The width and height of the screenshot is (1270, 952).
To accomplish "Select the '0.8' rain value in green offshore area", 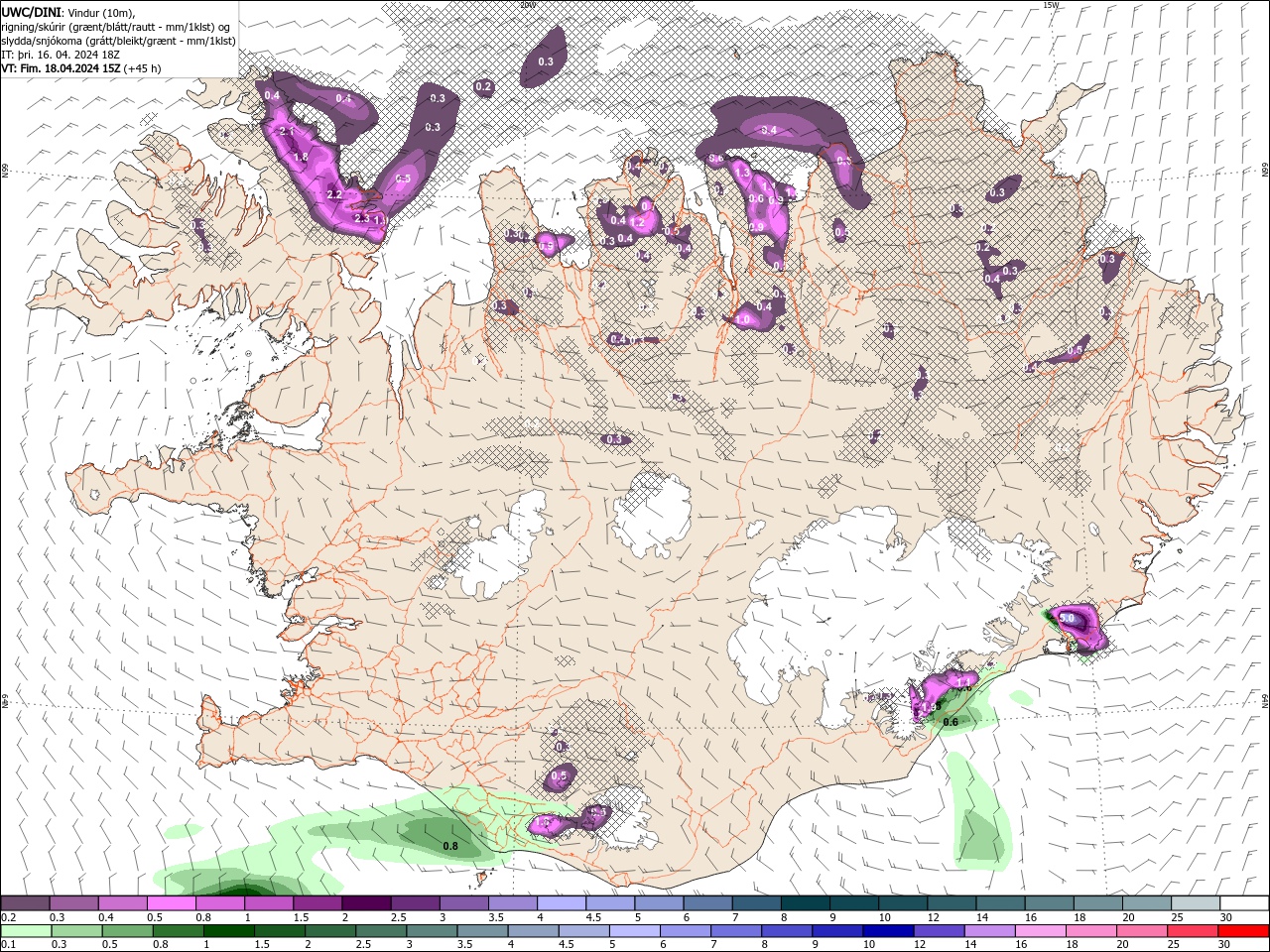I will point(449,846).
